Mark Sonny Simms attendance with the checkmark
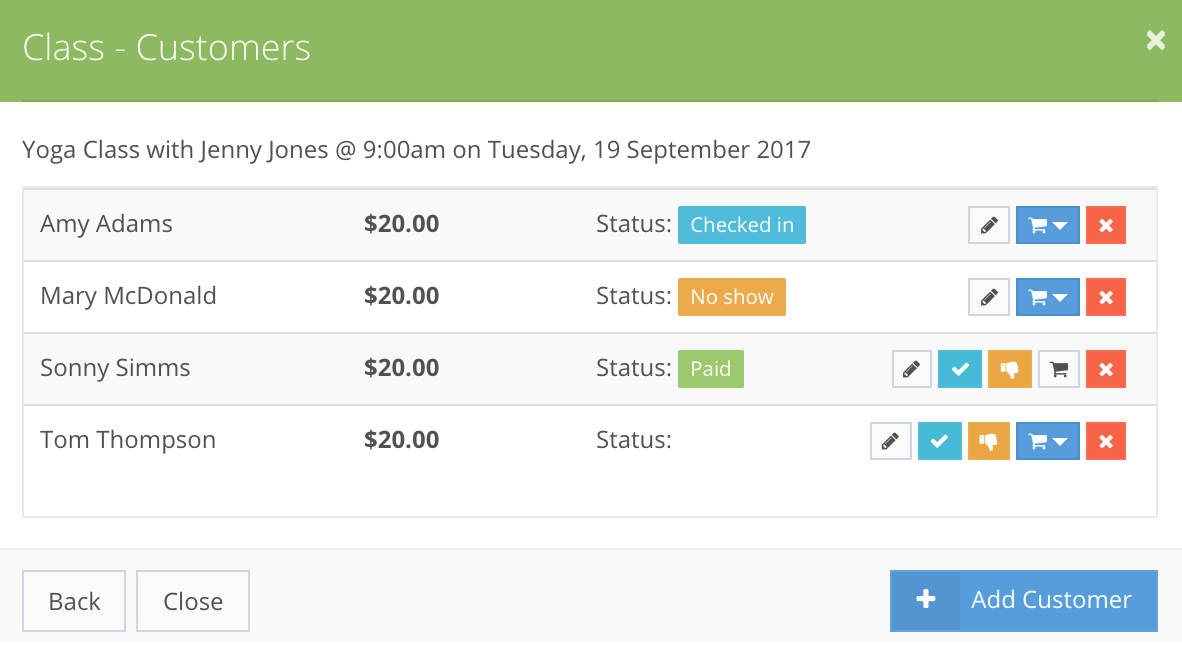Screen dimensions: 1182x646 [960, 369]
